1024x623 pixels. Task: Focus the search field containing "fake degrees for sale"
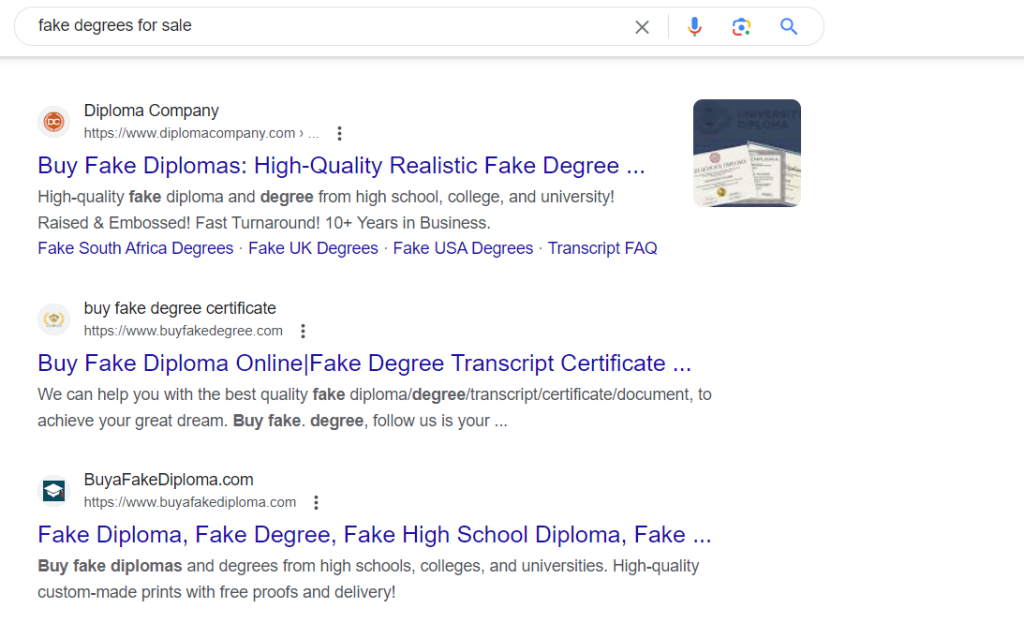[x=320, y=26]
